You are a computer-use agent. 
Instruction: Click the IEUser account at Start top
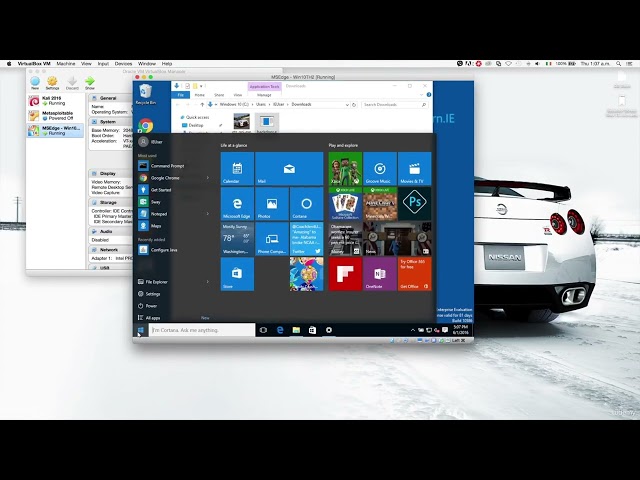[x=151, y=142]
